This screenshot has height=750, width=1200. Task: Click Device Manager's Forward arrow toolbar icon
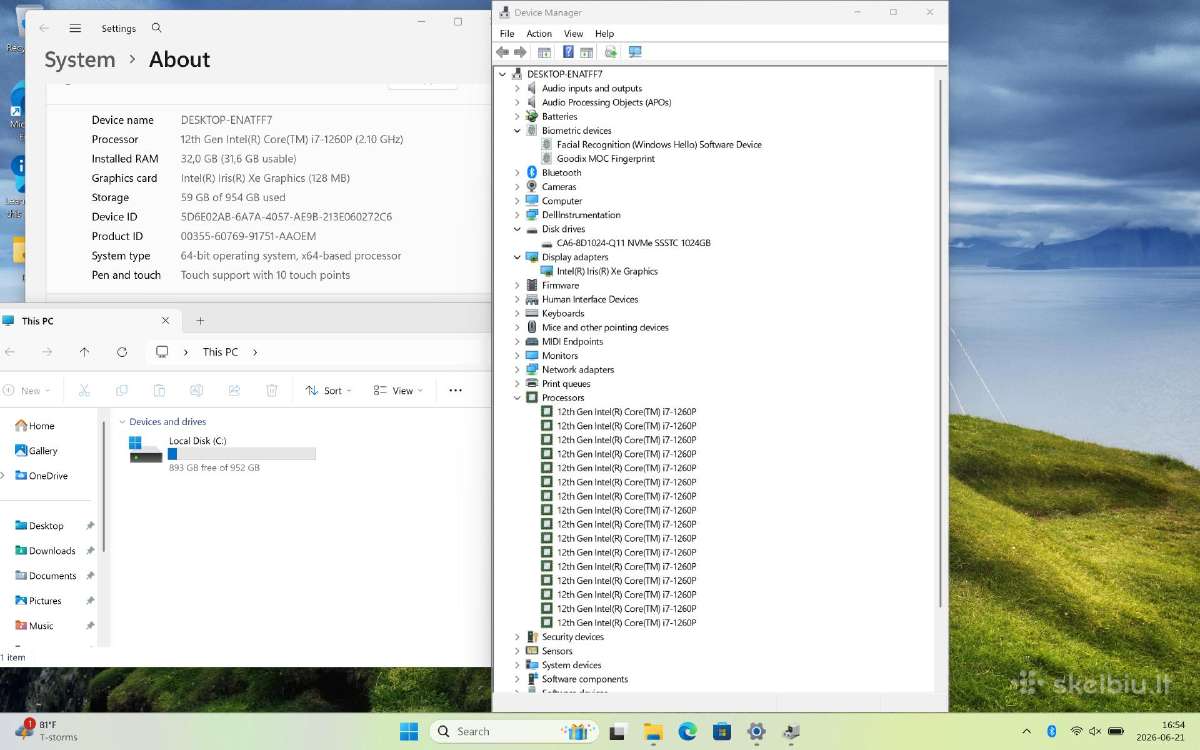[520, 52]
